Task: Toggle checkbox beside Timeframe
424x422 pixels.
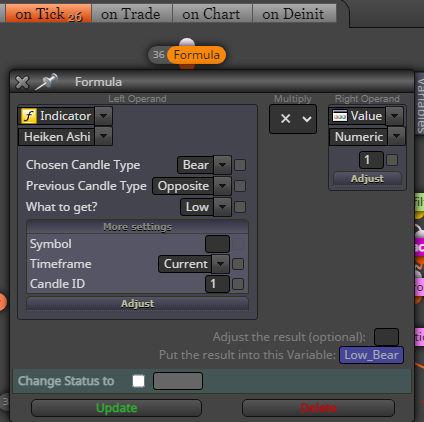Action: 238,264
